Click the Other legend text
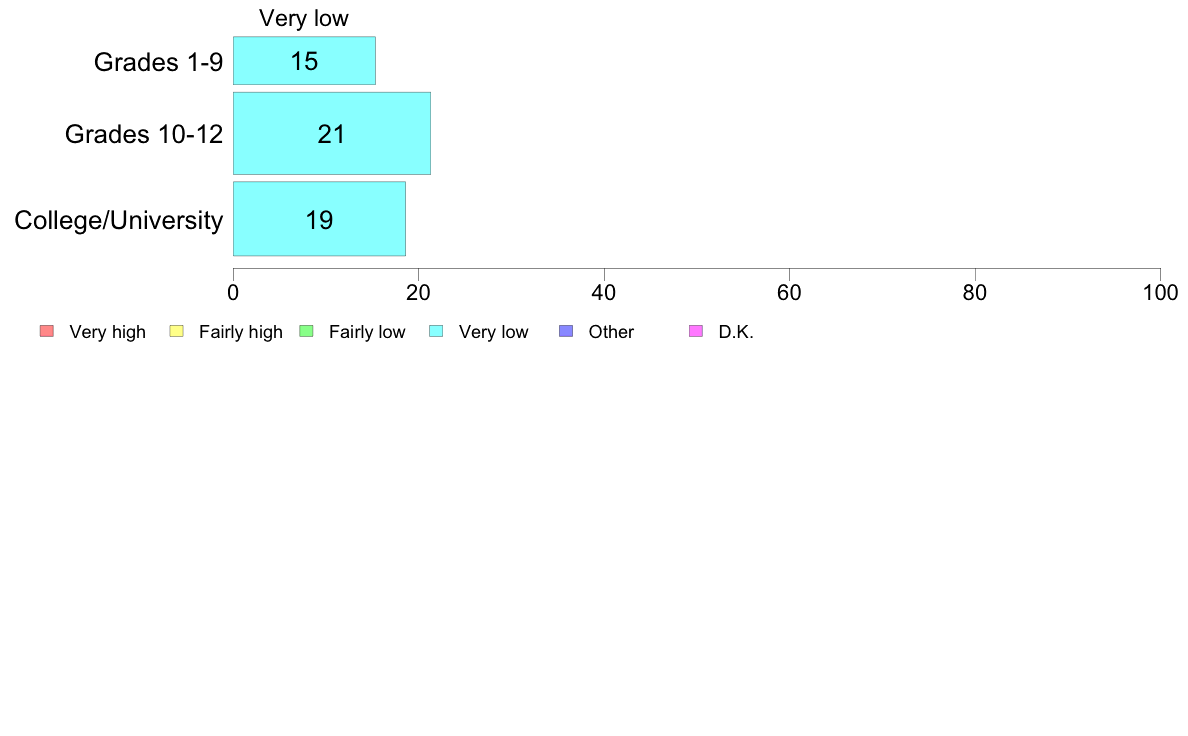This screenshot has height=736, width=1188. (611, 332)
